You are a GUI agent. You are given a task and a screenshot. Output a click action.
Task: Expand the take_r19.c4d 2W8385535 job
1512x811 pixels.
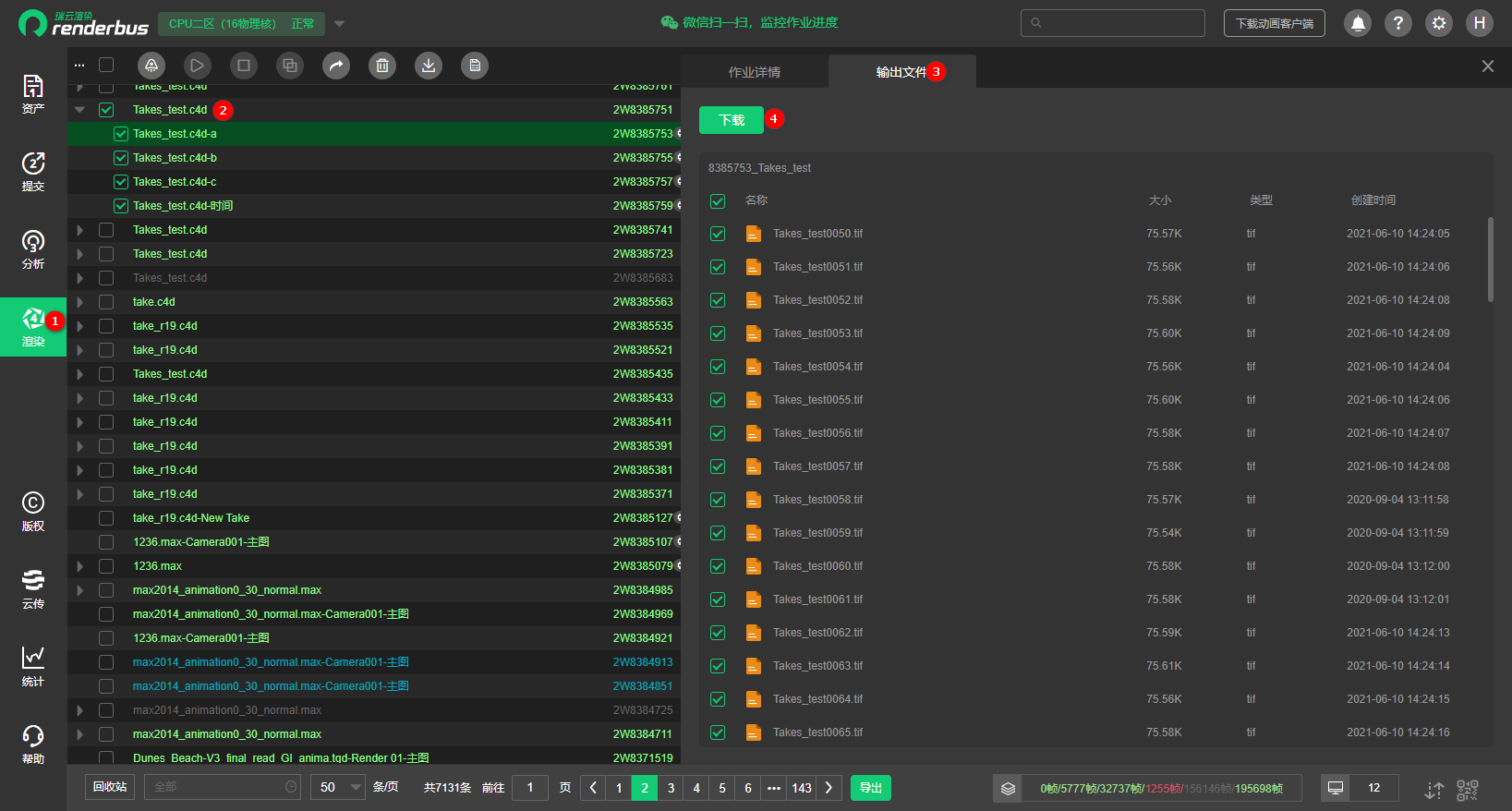point(79,326)
